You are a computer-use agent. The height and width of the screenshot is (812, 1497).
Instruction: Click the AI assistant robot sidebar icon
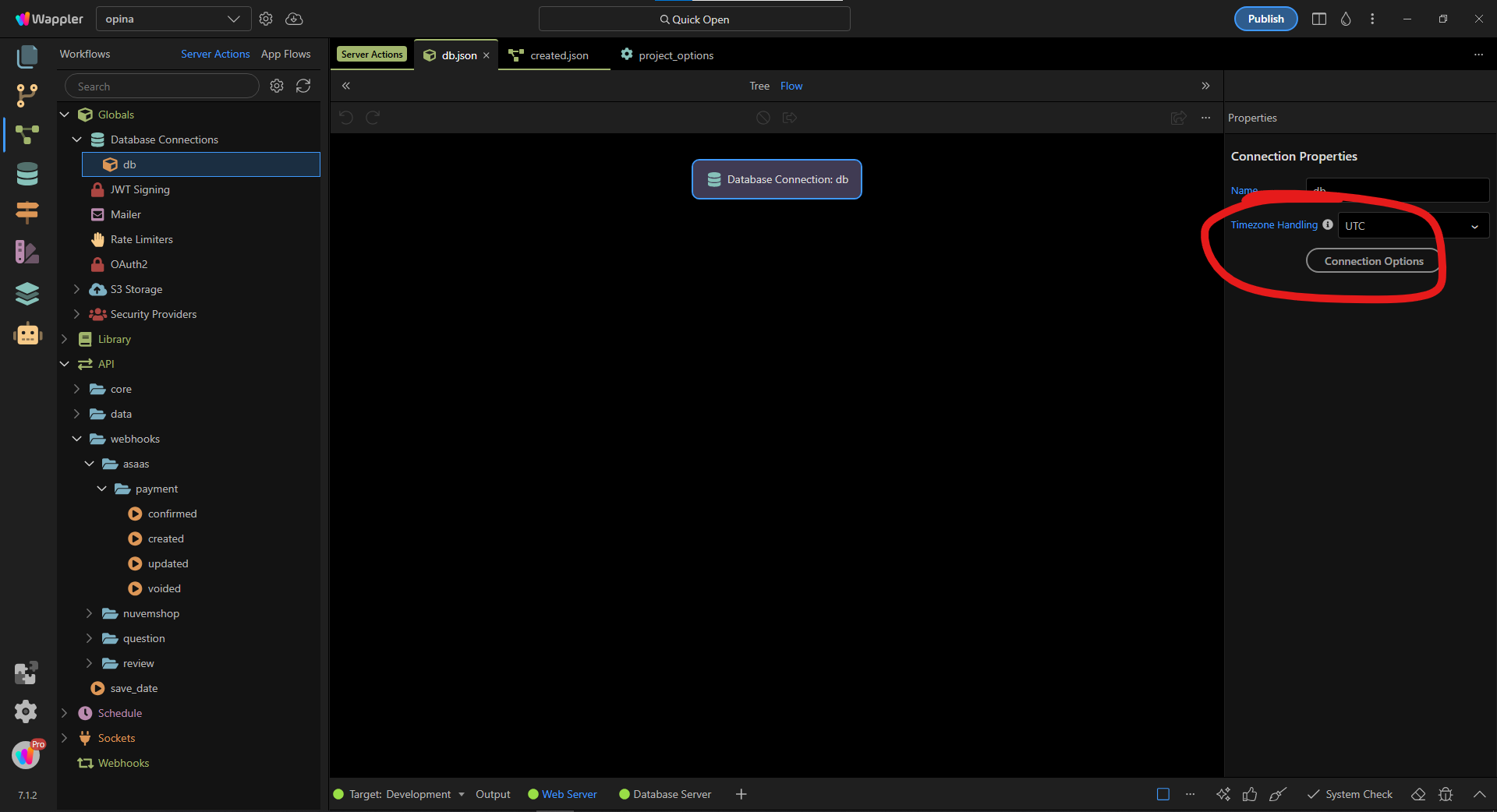click(x=27, y=334)
